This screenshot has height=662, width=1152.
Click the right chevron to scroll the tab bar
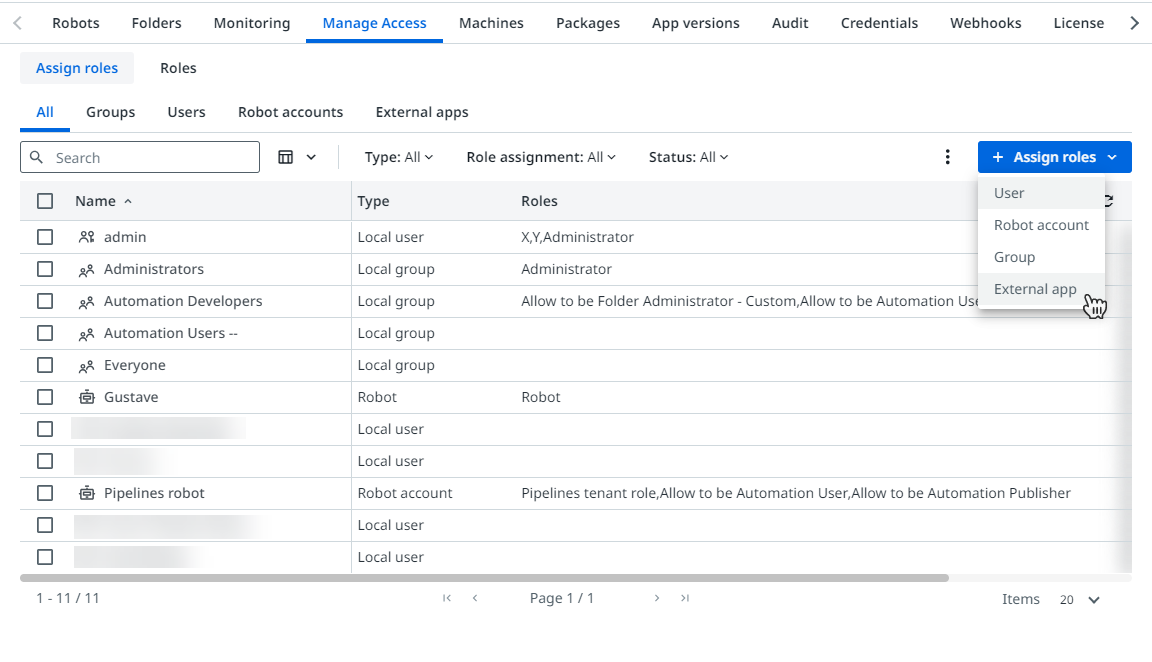coord(1135,22)
